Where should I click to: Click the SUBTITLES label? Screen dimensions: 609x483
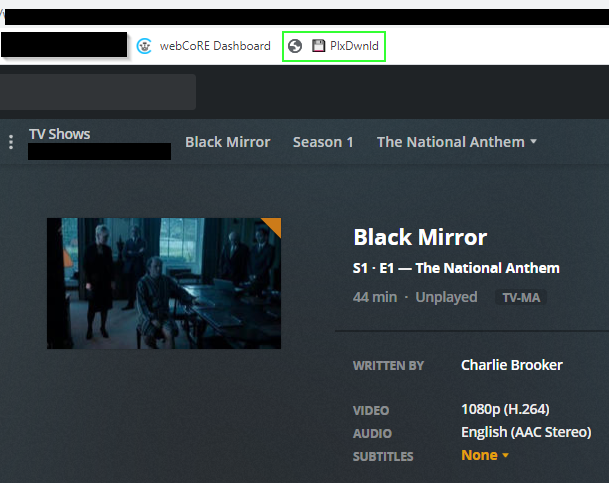point(383,457)
